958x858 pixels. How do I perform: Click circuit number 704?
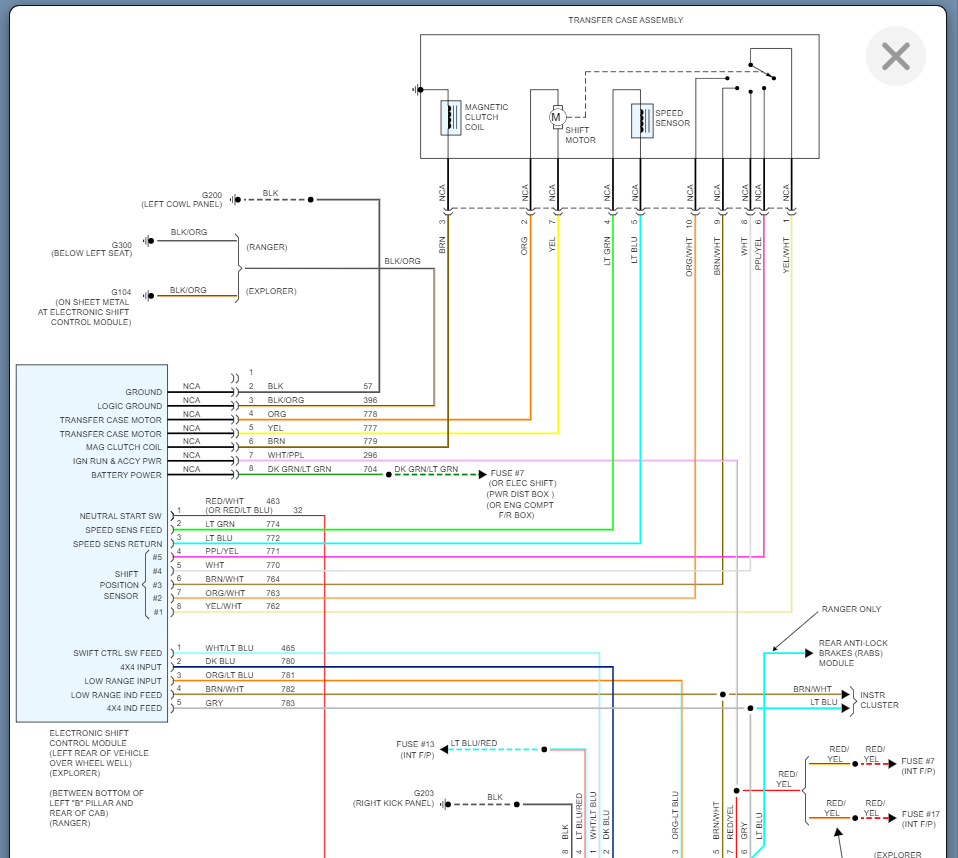pyautogui.click(x=370, y=469)
